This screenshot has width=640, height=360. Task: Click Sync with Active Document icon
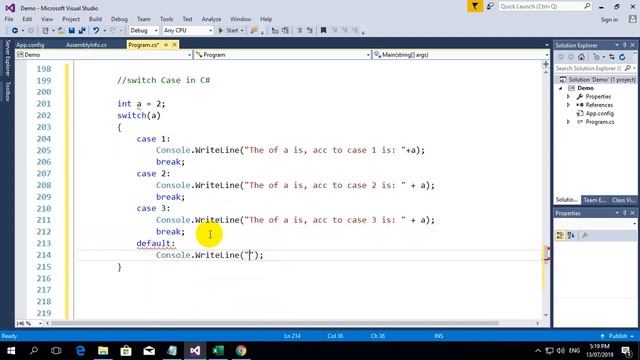point(611,57)
